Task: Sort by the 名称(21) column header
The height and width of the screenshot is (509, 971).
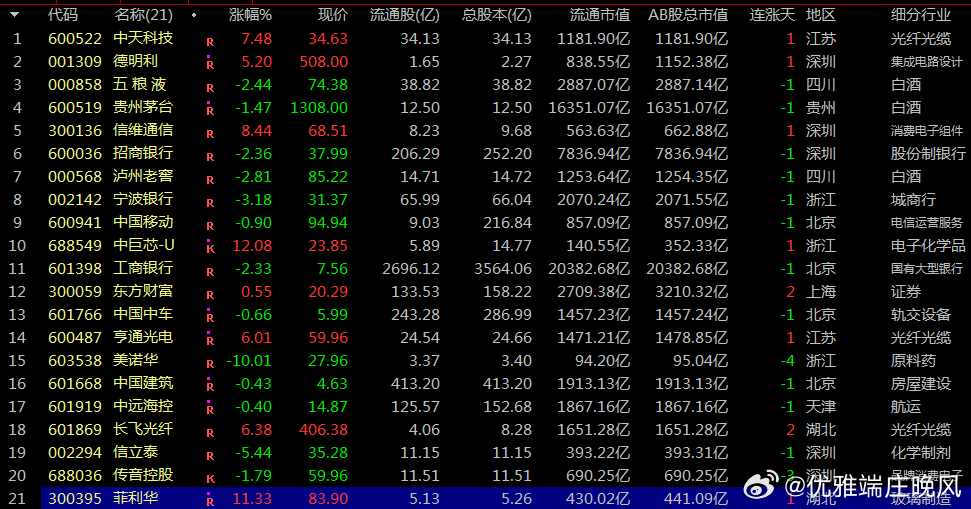Action: (144, 15)
